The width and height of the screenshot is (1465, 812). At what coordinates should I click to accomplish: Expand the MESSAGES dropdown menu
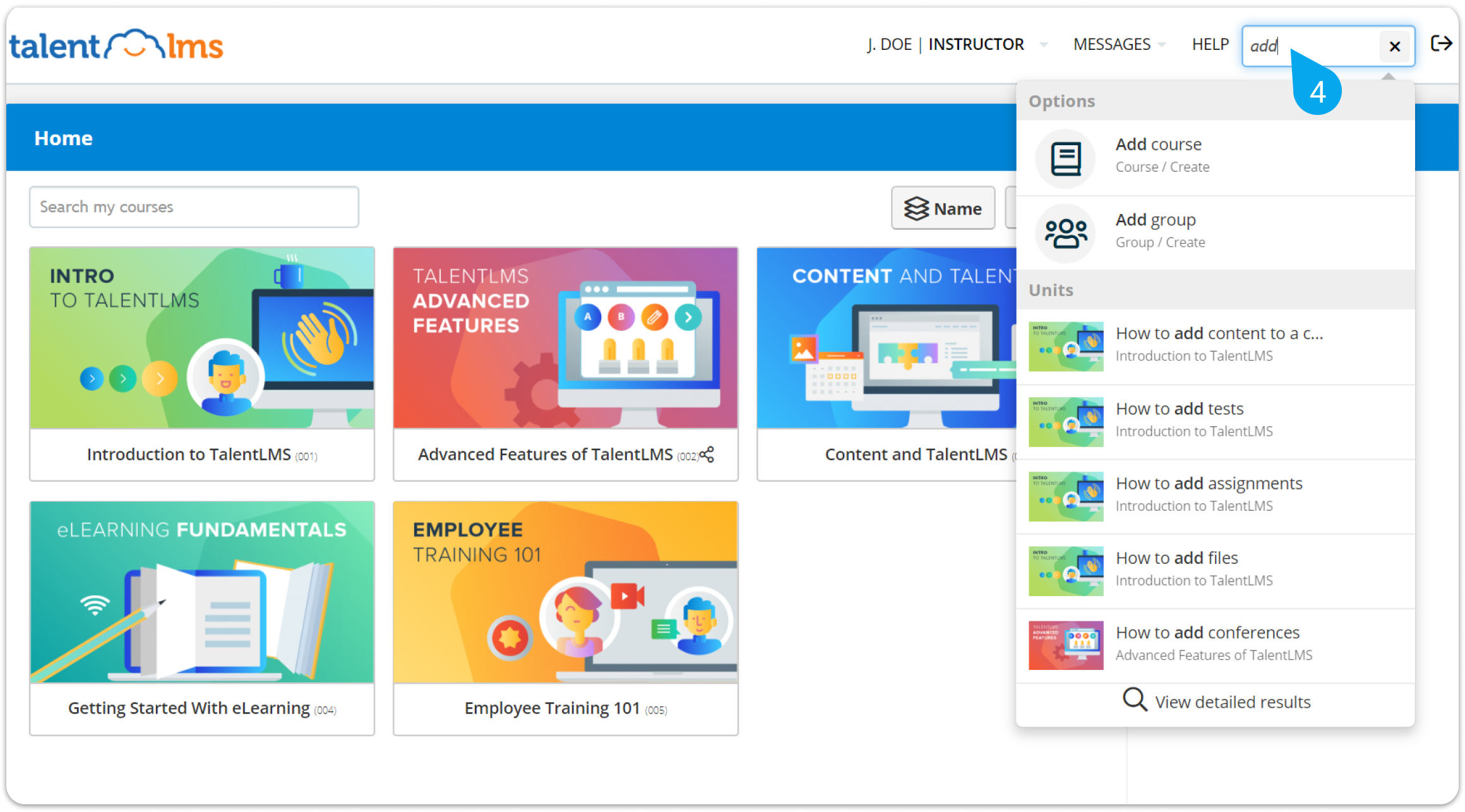tap(1119, 44)
